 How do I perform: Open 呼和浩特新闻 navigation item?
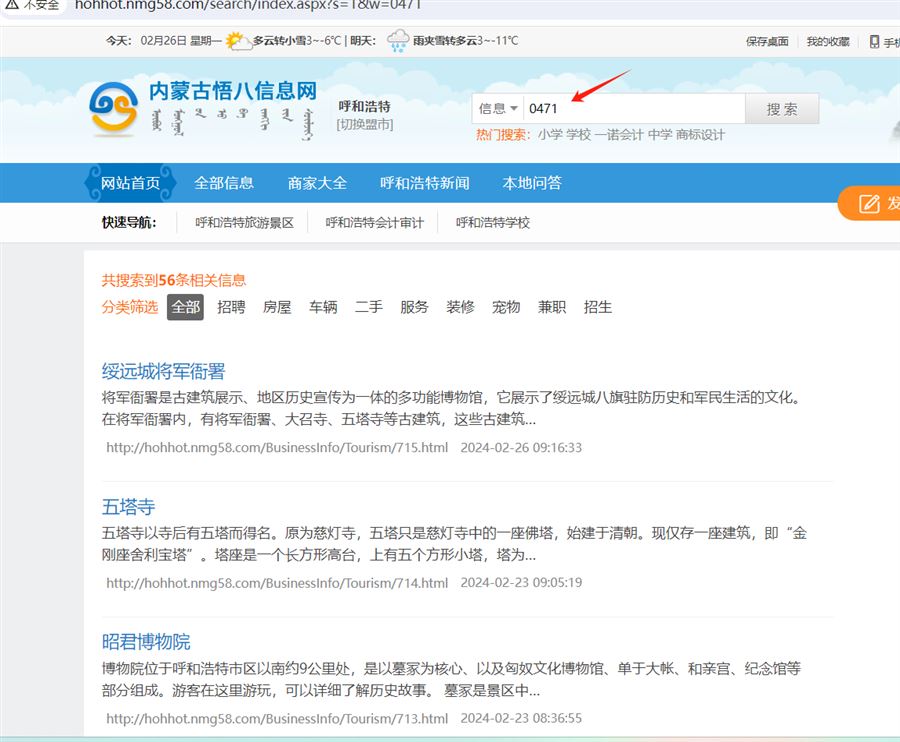click(x=424, y=183)
